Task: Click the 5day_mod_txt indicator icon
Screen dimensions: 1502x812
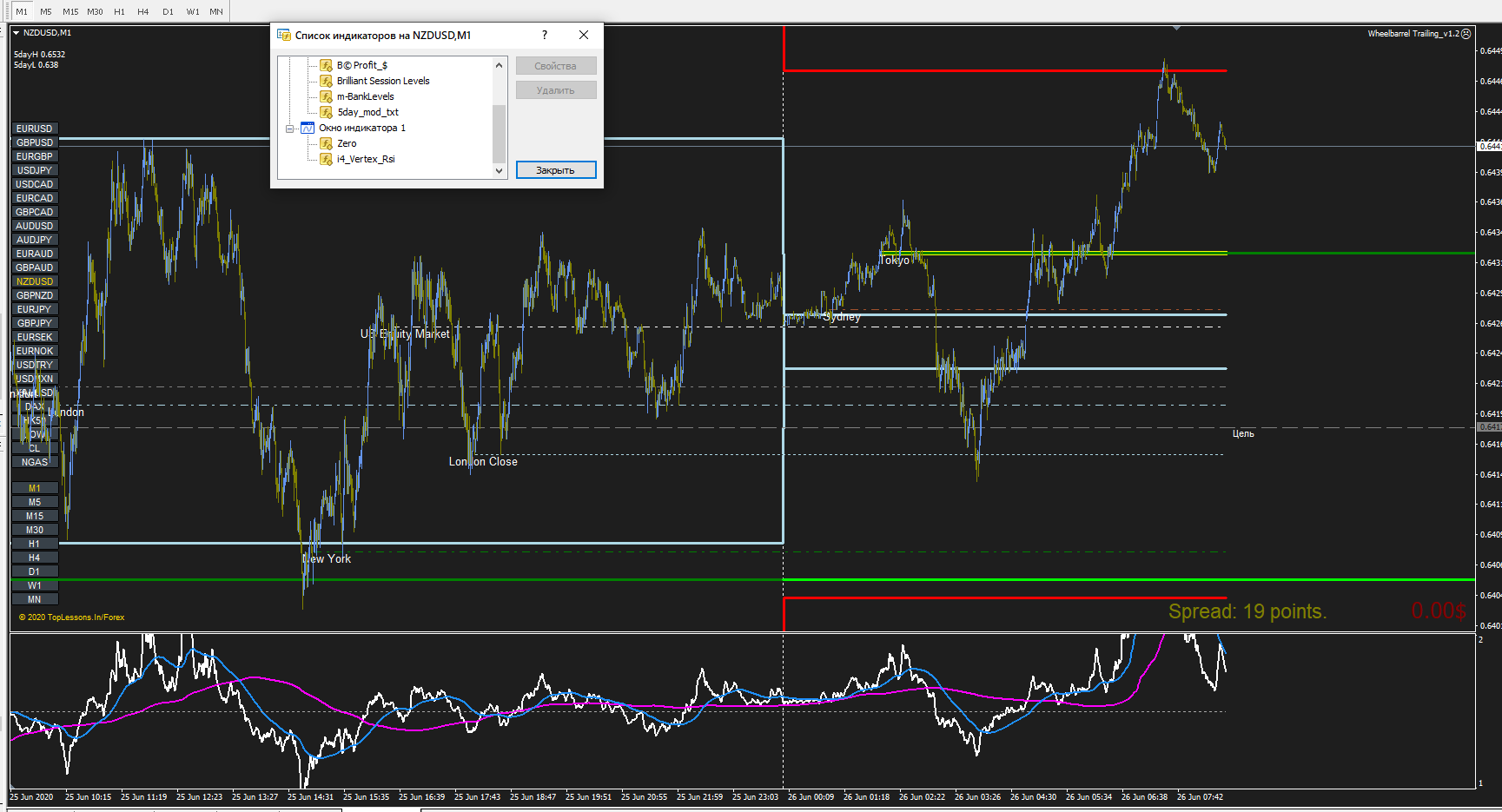Action: coord(326,112)
